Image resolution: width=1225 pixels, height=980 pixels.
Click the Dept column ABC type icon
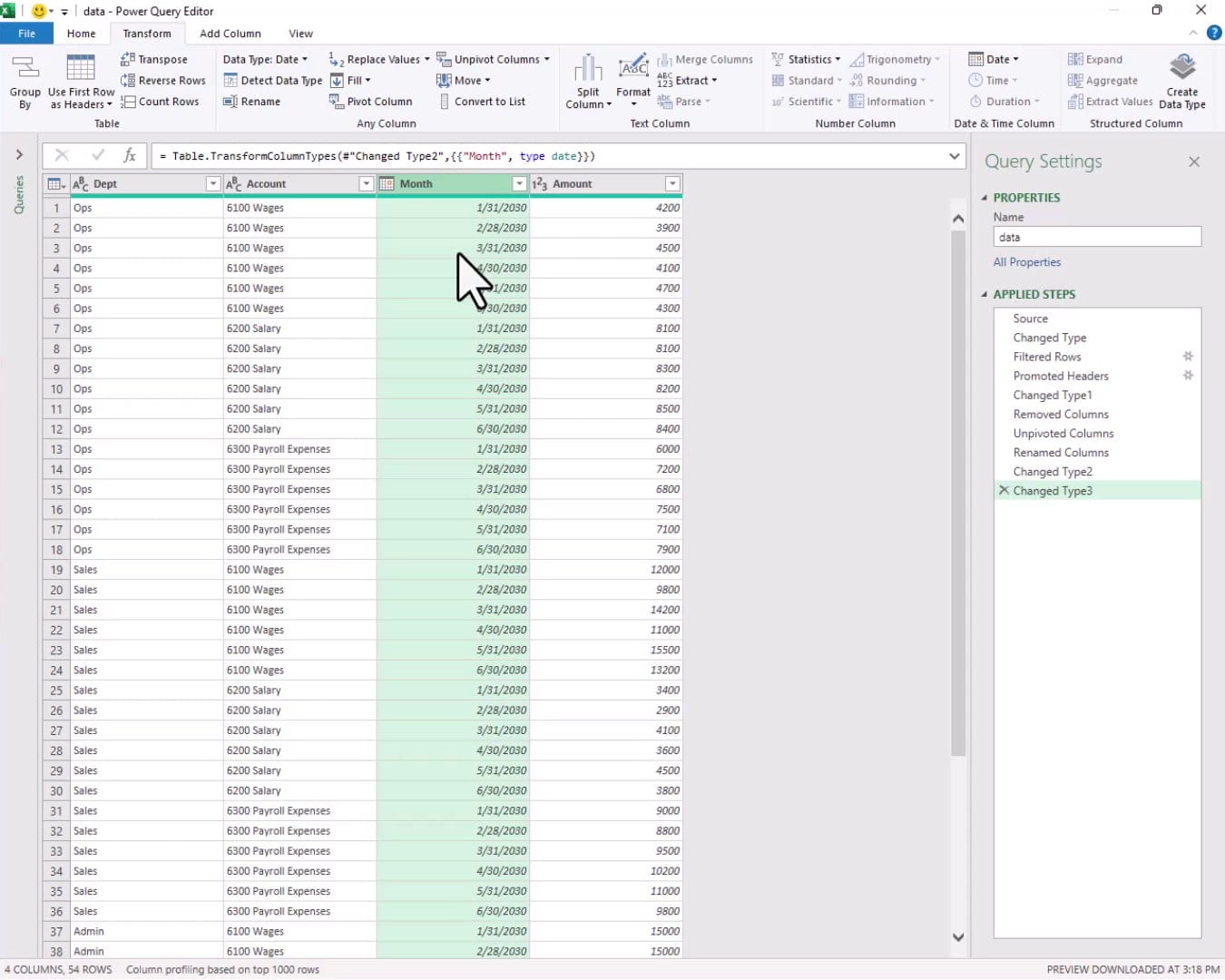tap(81, 184)
